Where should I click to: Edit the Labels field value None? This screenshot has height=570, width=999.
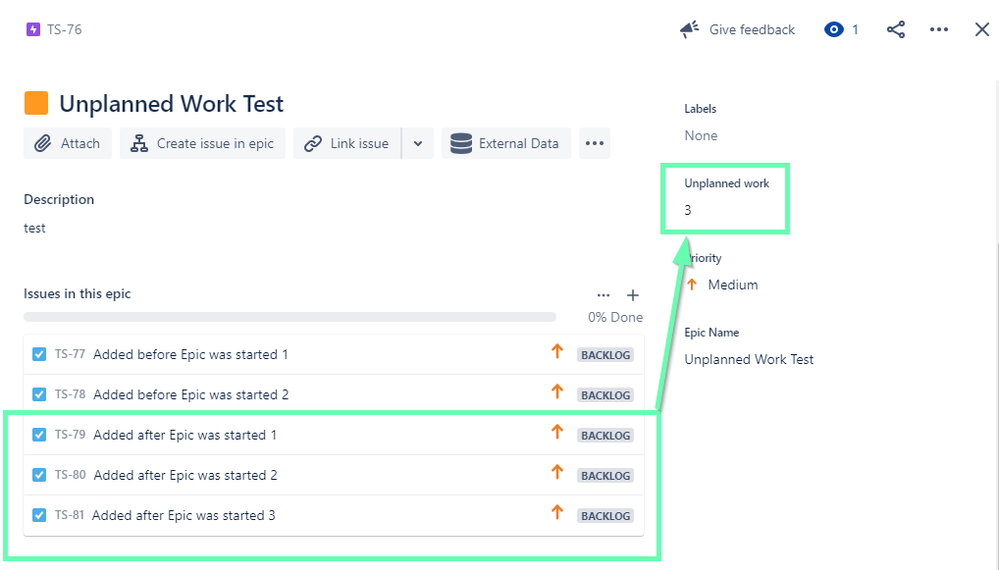(x=701, y=136)
